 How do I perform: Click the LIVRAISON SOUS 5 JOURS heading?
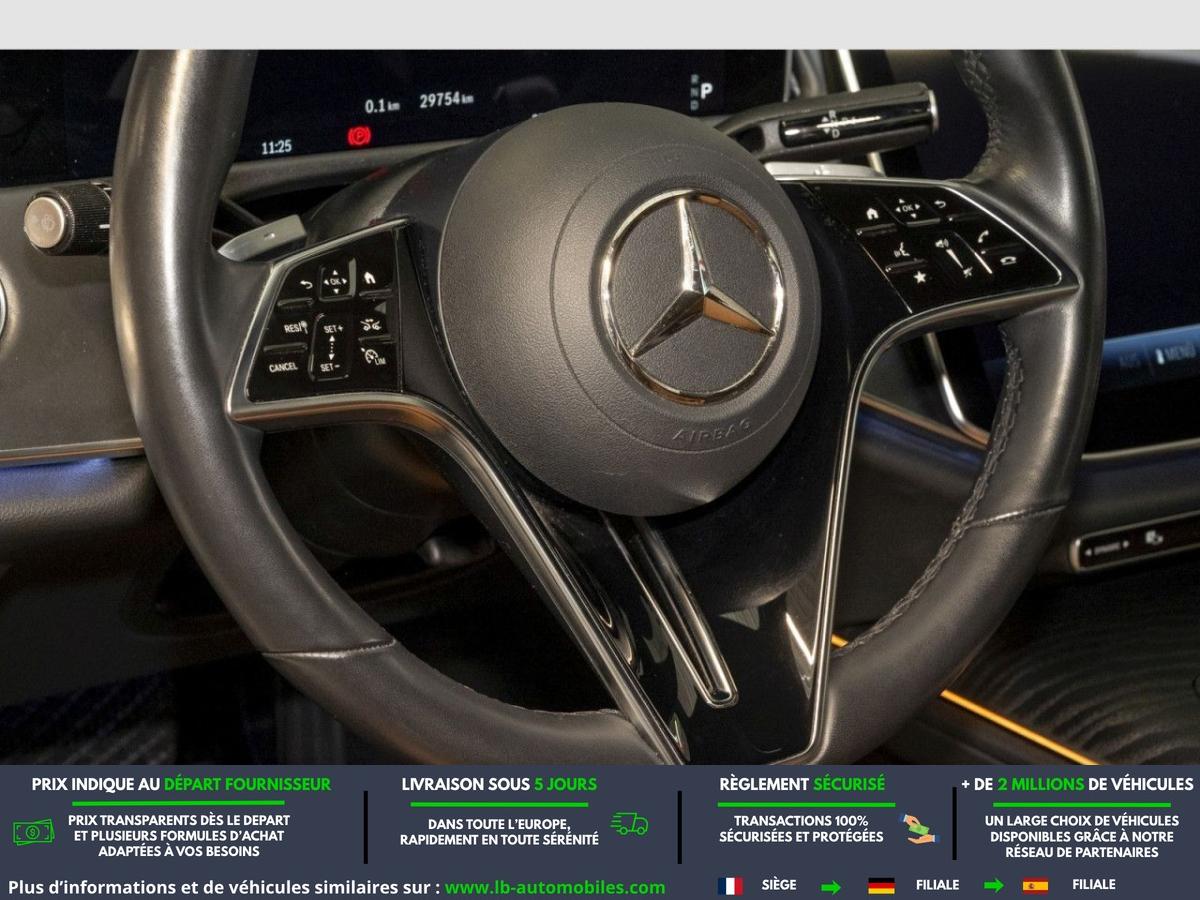499,784
